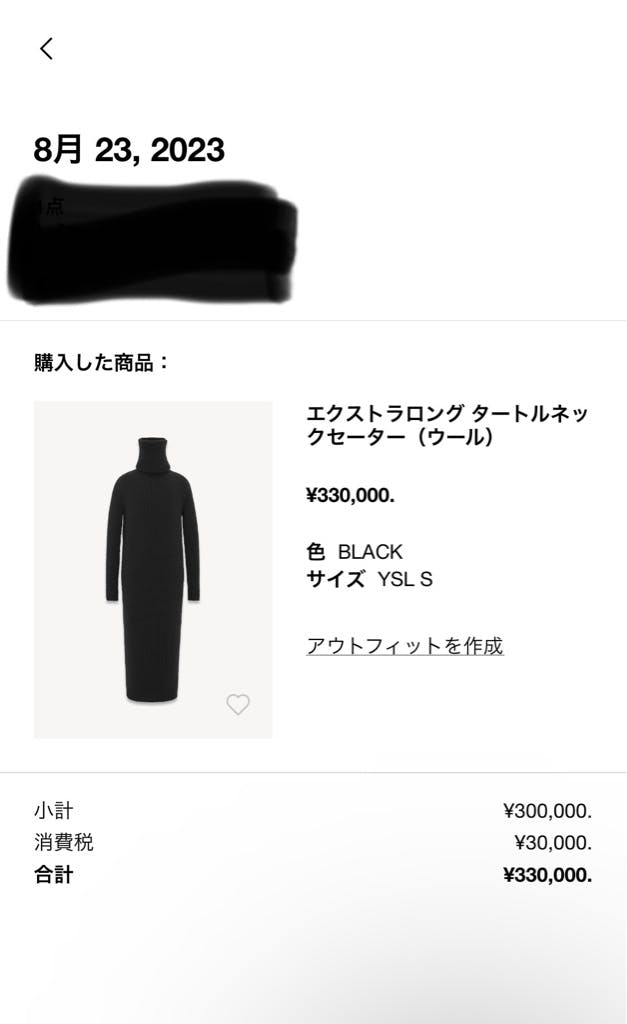Return to previous screen using the arrow icon
Image resolution: width=627 pixels, height=1024 pixels.
pyautogui.click(x=46, y=48)
